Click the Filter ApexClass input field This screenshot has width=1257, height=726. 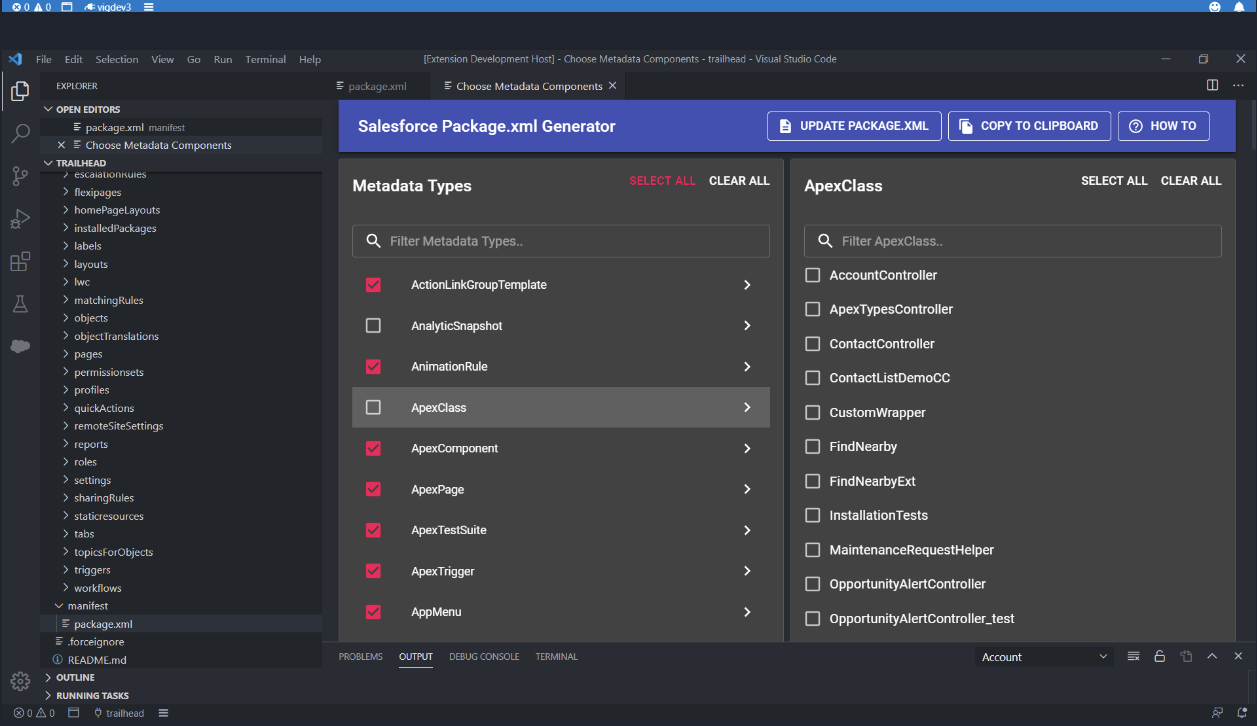coord(1013,241)
